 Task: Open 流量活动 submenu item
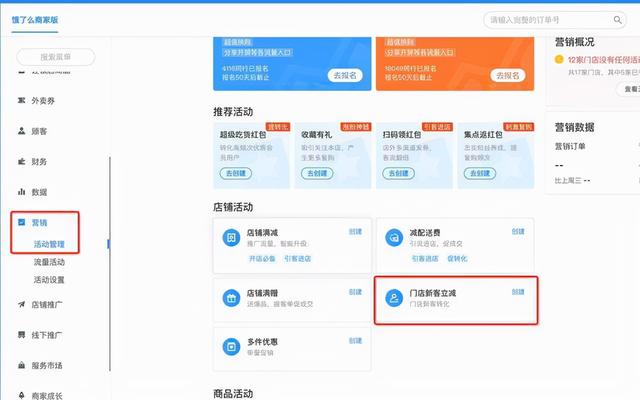pyautogui.click(x=49, y=262)
